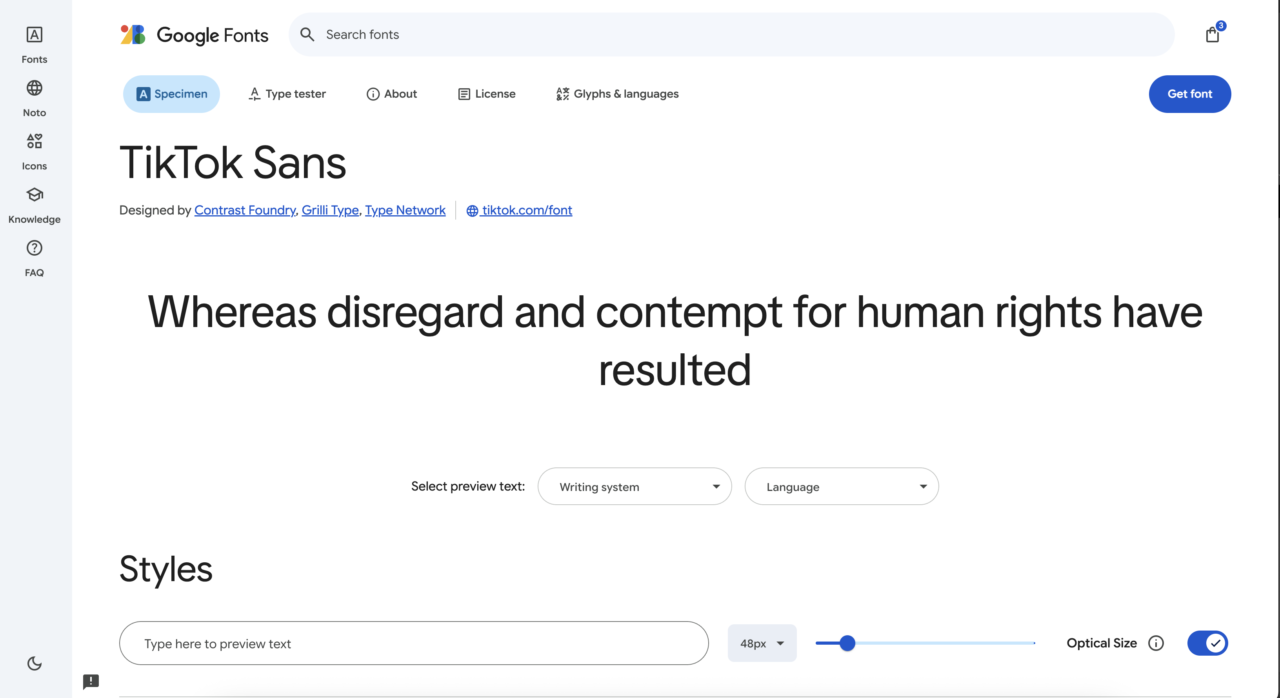Click the Optical Size info icon
The height and width of the screenshot is (698, 1280).
1156,643
